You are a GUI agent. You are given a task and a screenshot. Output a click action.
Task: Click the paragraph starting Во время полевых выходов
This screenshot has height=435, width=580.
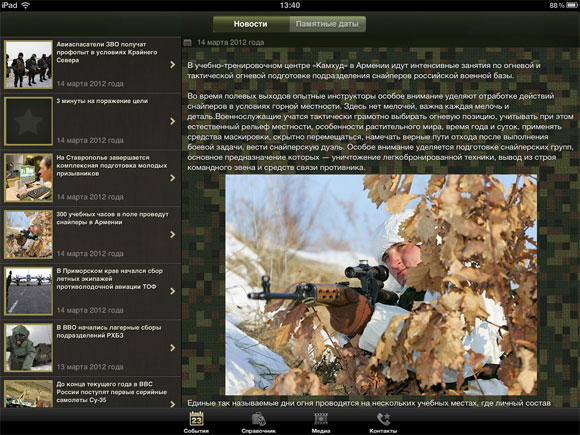tap(380, 132)
